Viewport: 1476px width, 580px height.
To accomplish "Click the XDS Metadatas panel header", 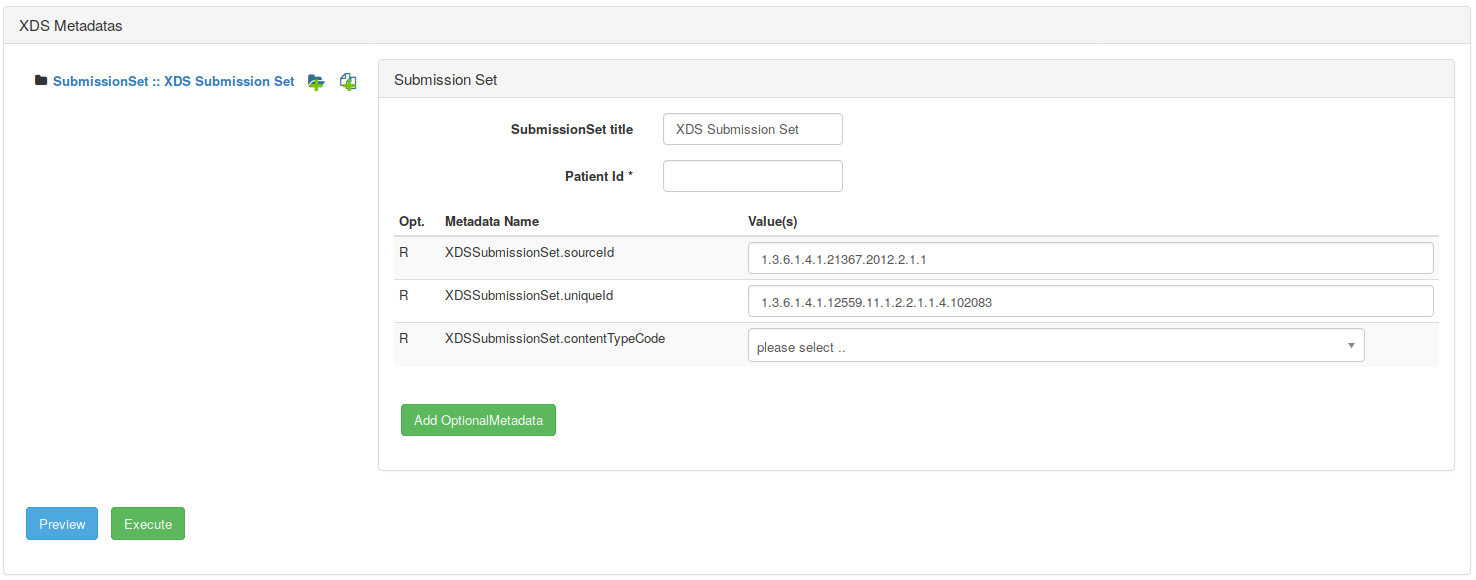I will [x=71, y=26].
